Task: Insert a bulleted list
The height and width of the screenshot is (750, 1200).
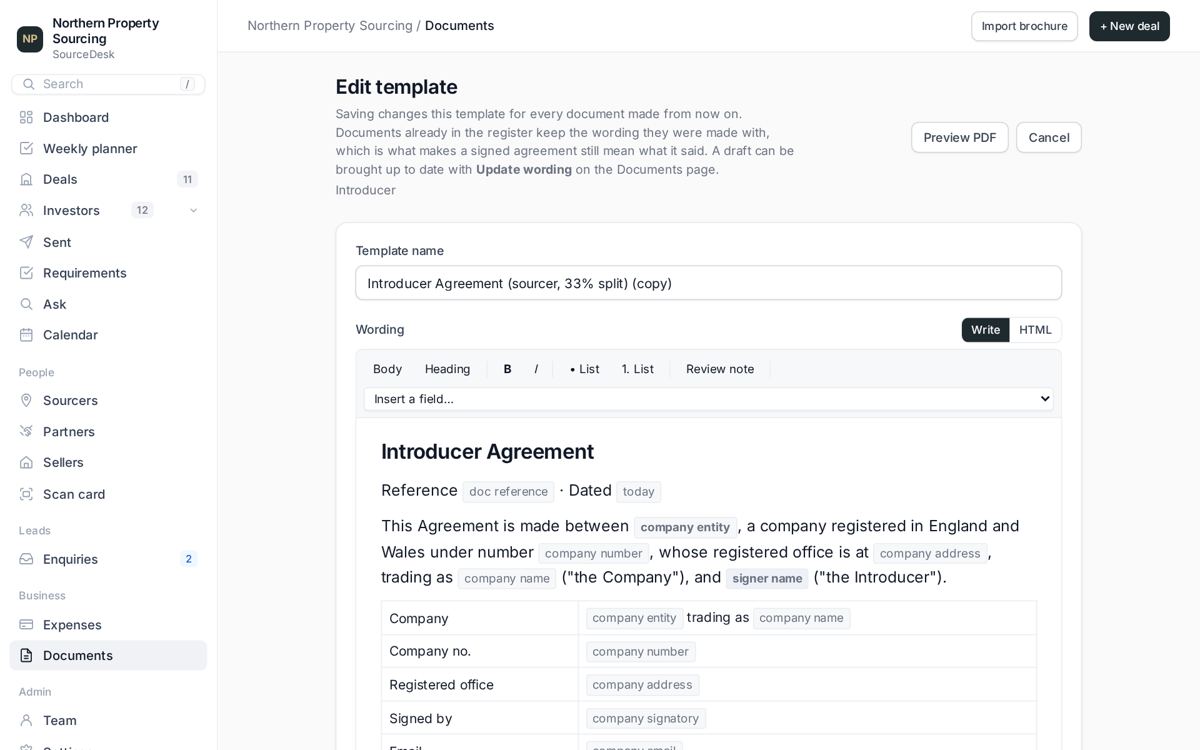Action: click(585, 369)
